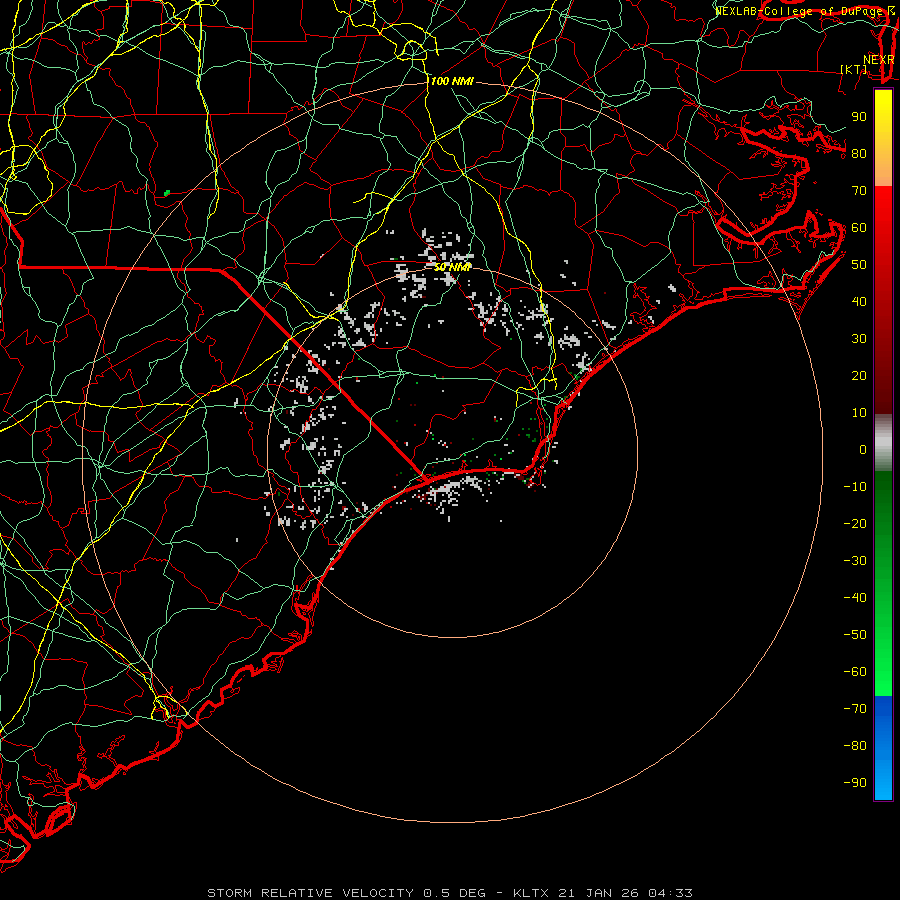Click the -20 value on the velocity scale
This screenshot has width=900, height=900.
(855, 523)
